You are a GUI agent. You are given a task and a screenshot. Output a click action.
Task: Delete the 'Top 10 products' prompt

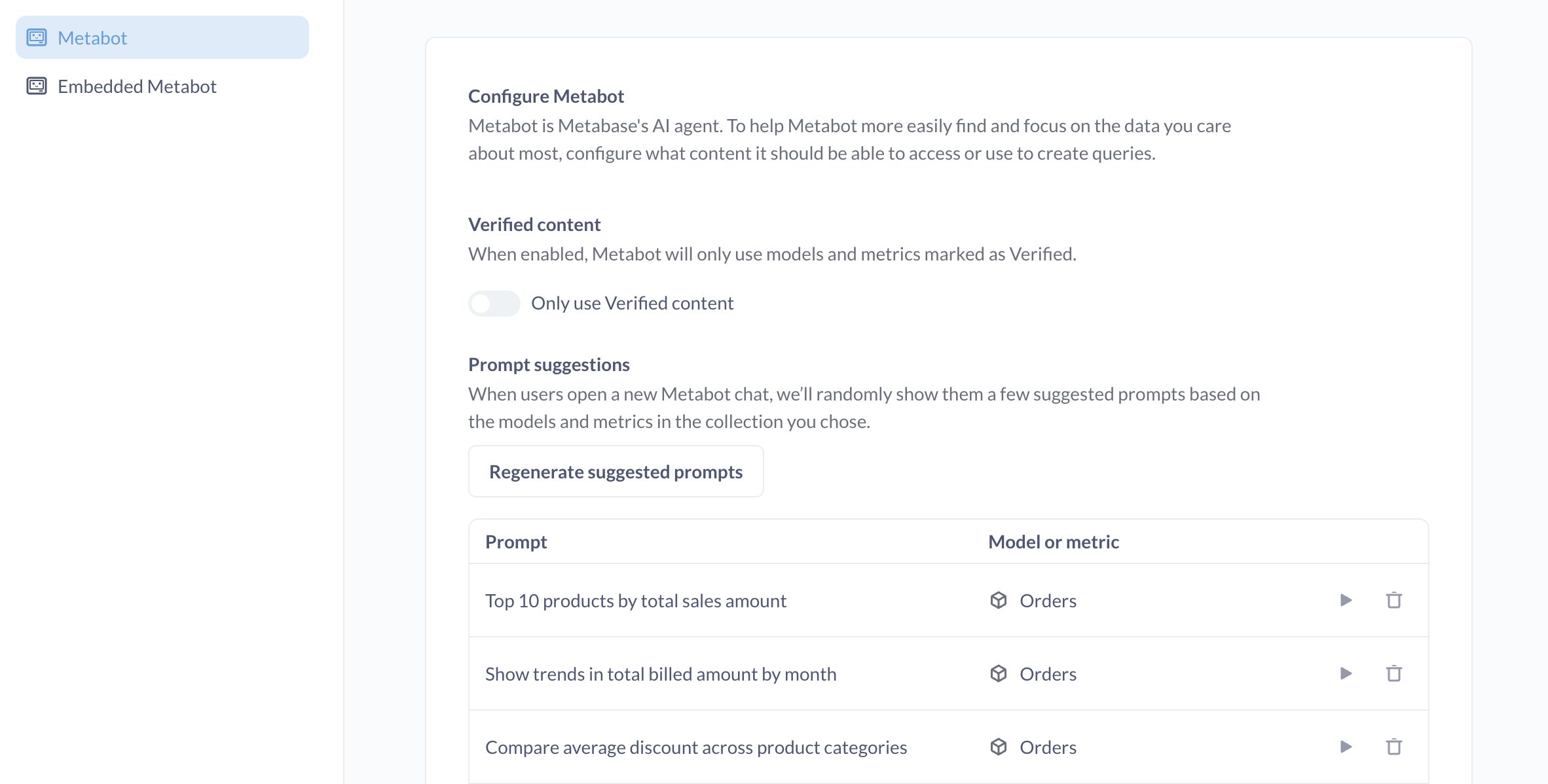pyautogui.click(x=1393, y=600)
